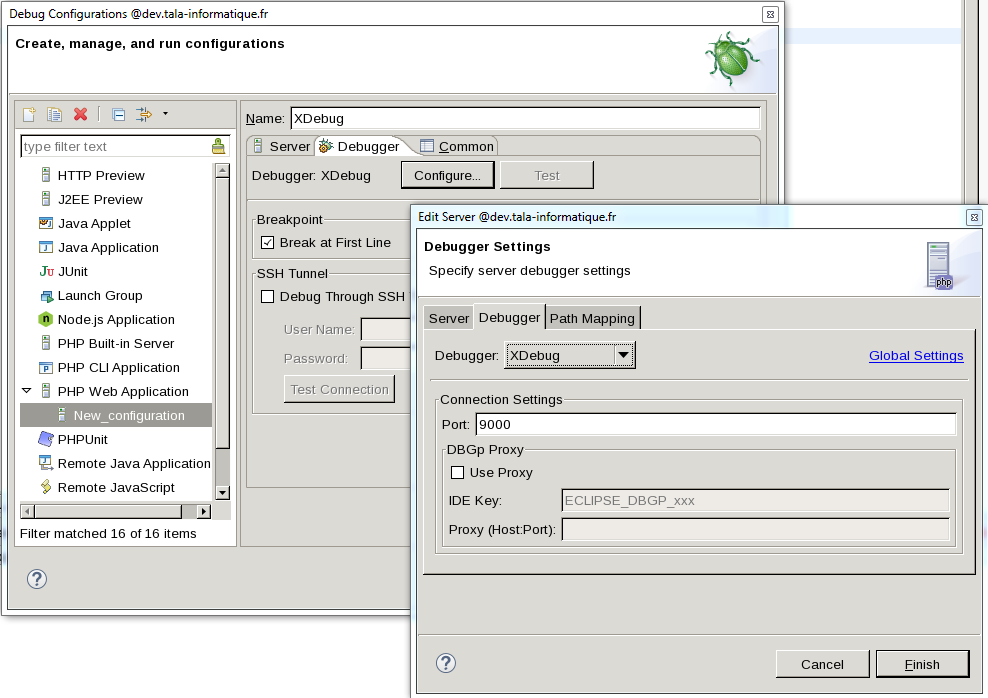Click the Duplicate launch configuration icon
This screenshot has width=988, height=698.
tap(55, 114)
